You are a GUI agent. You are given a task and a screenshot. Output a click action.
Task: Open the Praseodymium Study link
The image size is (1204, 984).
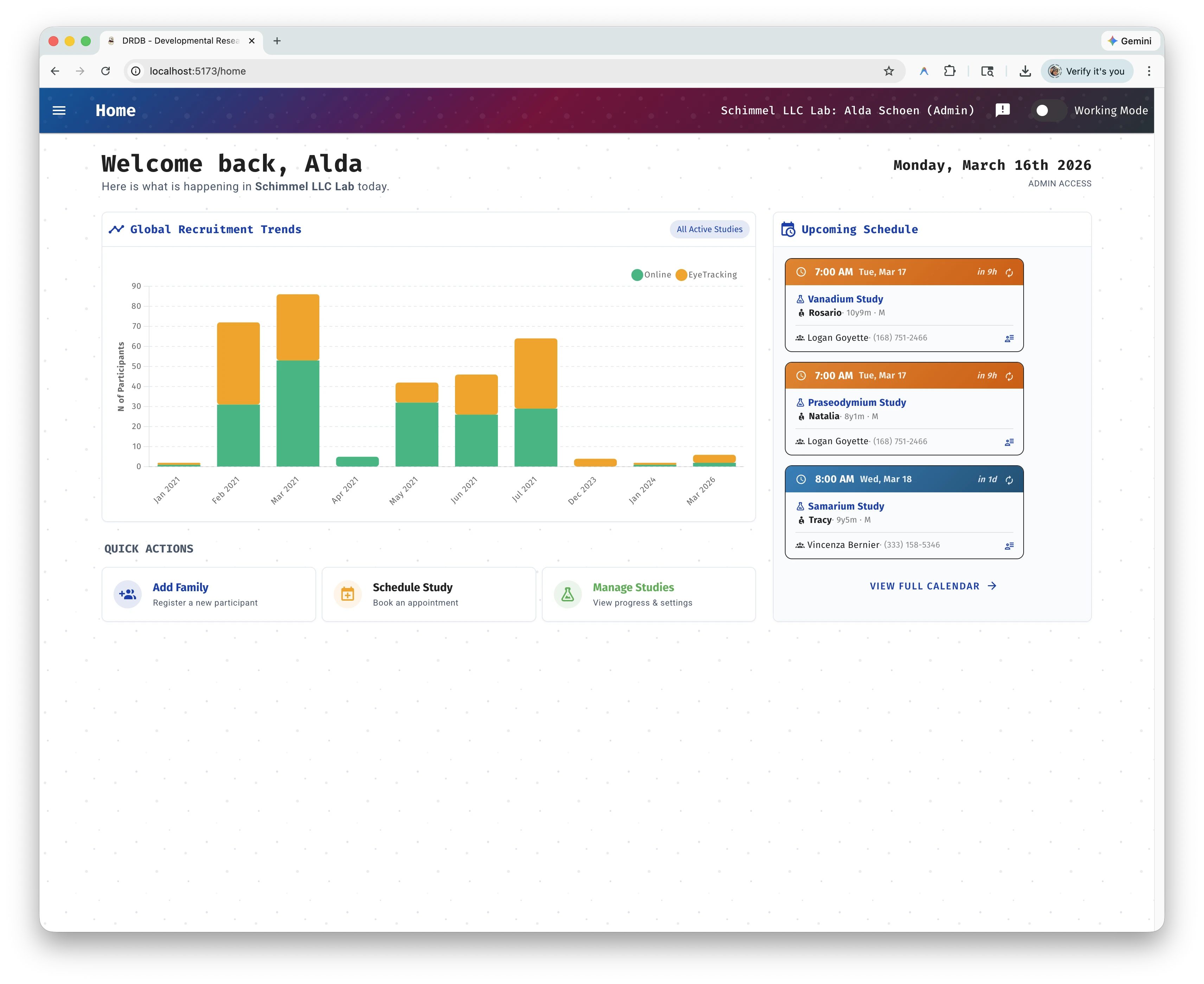point(857,402)
